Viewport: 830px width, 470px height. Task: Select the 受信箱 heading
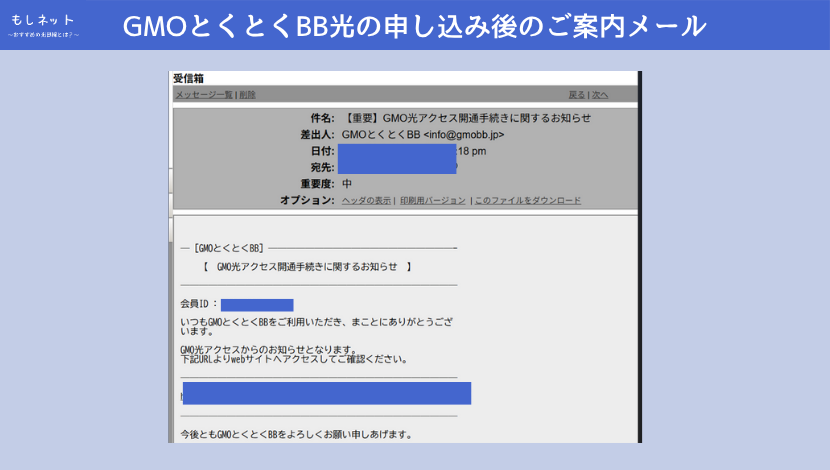(x=188, y=78)
